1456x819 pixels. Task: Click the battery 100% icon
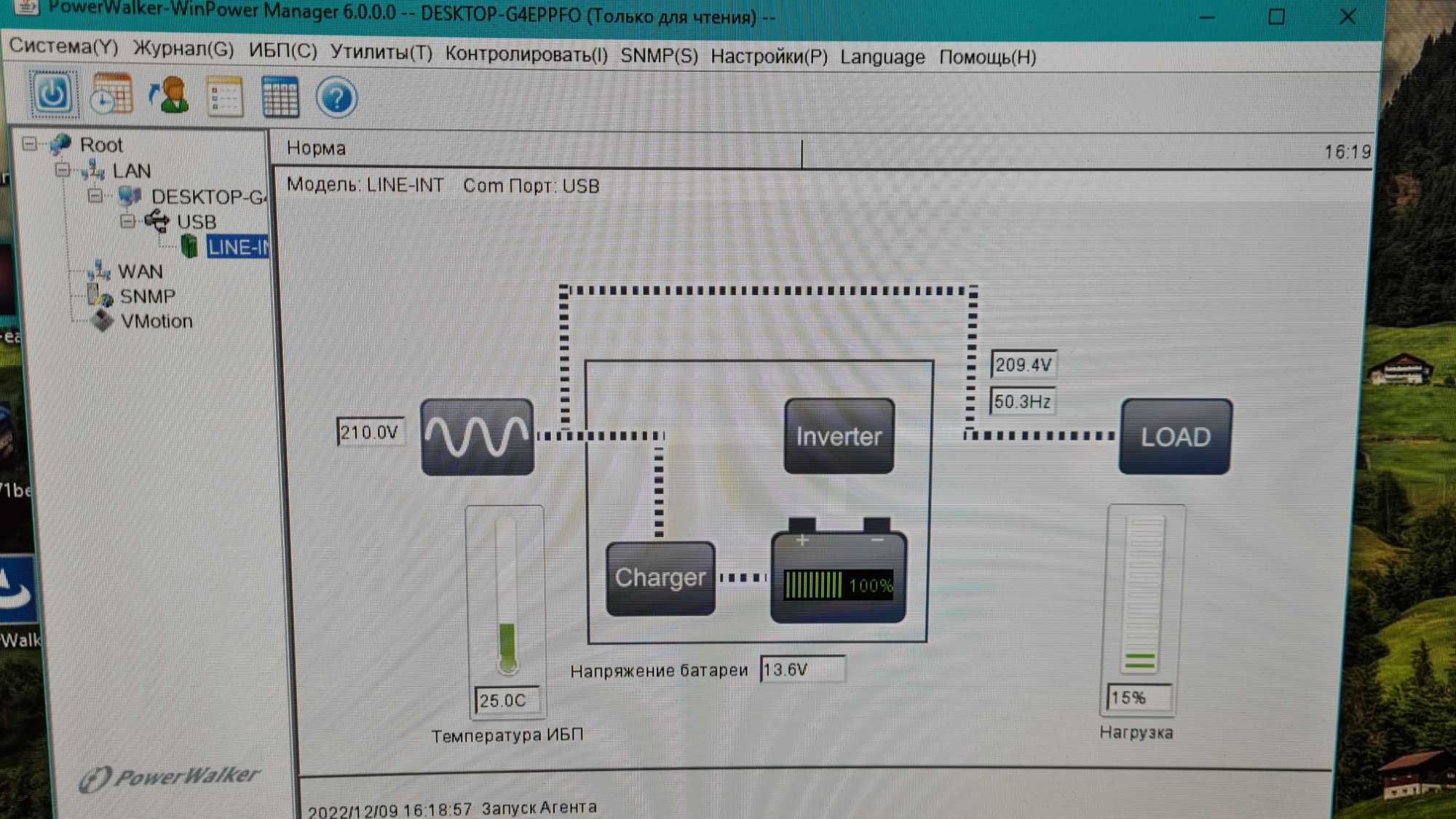click(839, 571)
